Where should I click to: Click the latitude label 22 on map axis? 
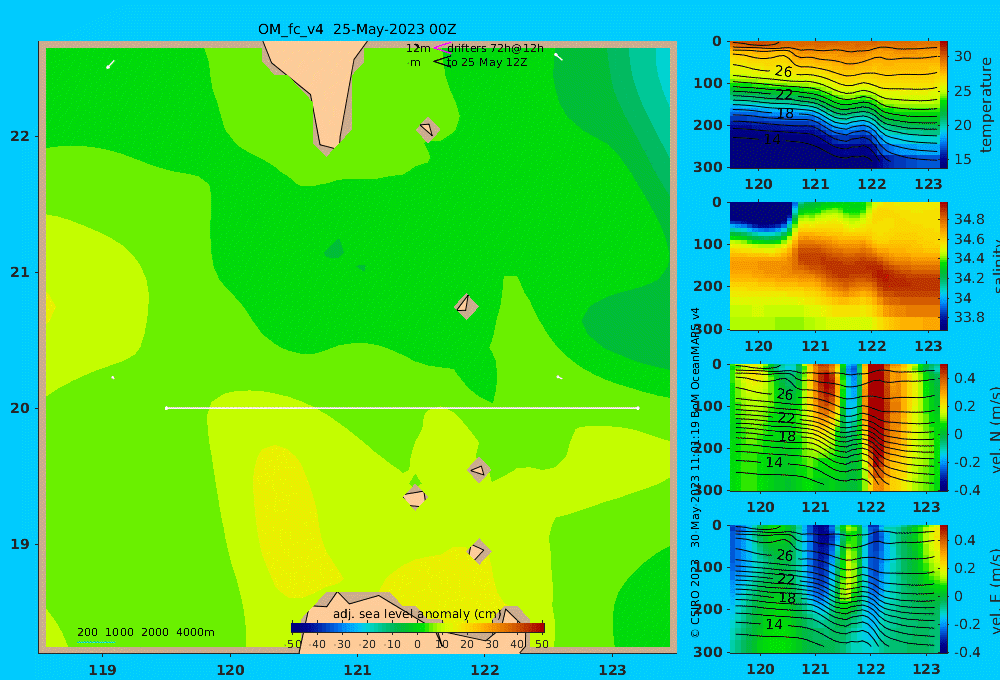pos(20,136)
